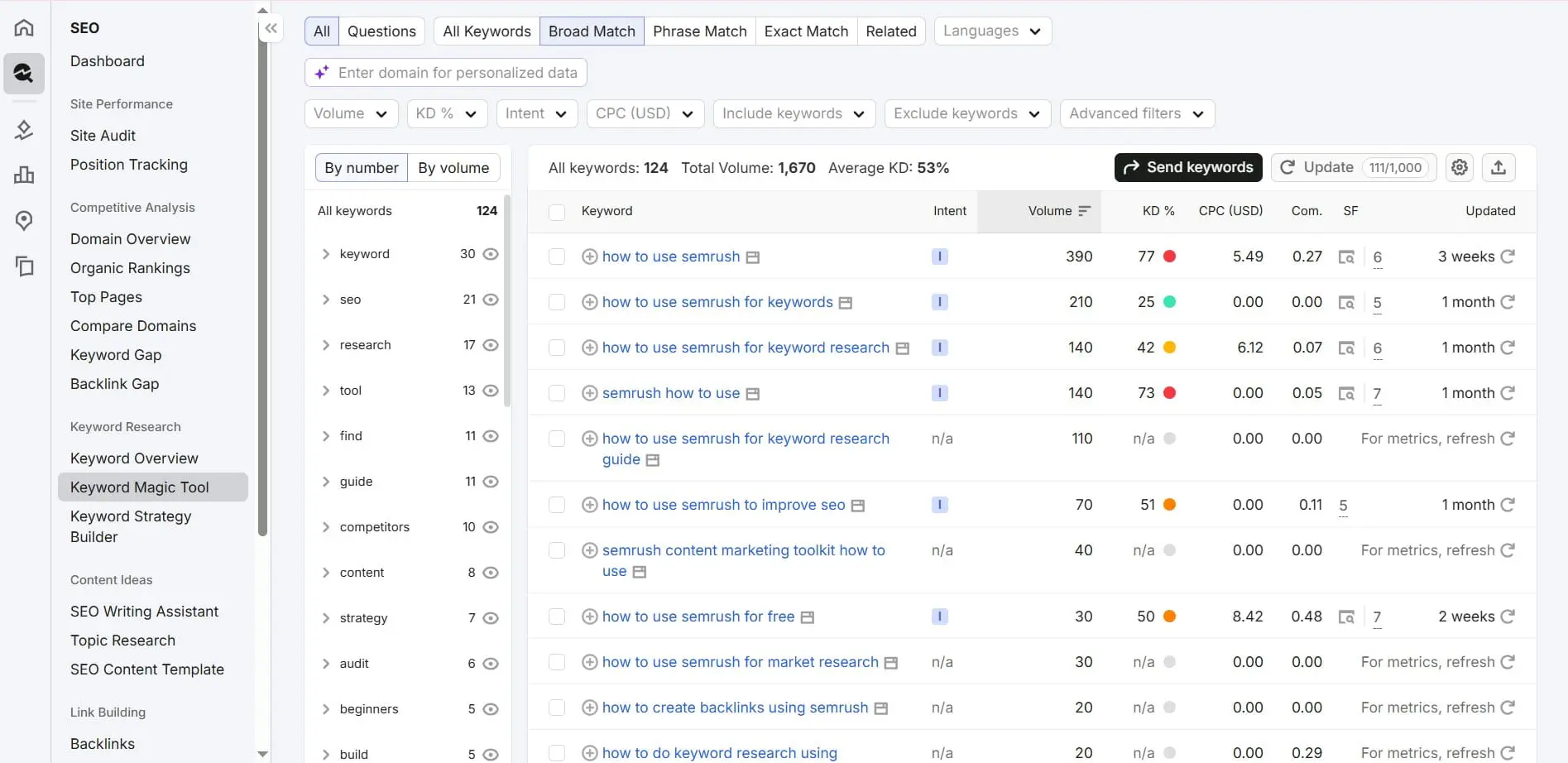Open the Languages dropdown

click(993, 31)
